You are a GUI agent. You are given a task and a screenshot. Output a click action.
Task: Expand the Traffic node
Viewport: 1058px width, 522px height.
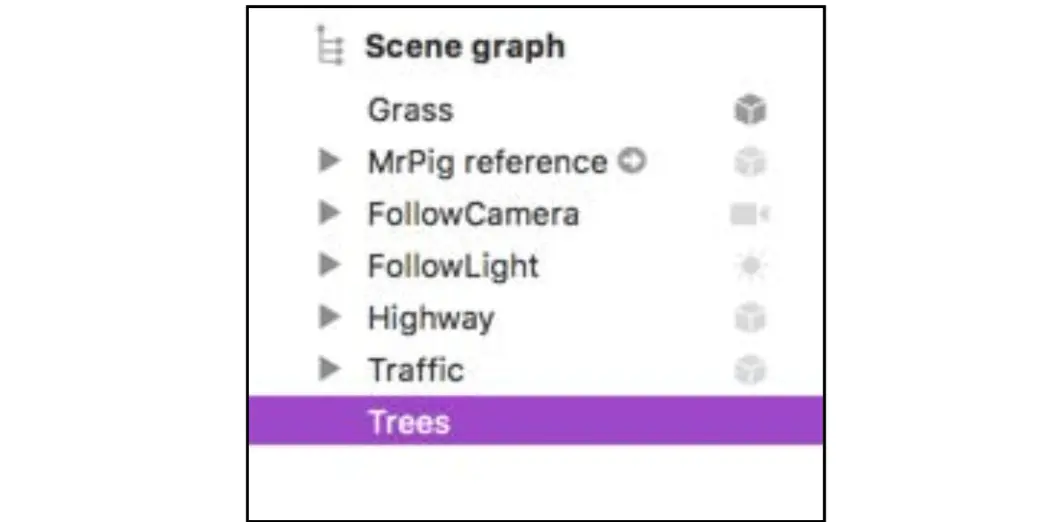pos(329,369)
